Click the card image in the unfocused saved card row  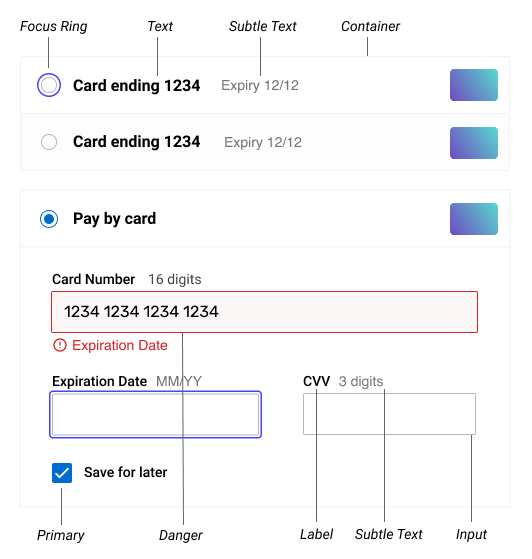coord(474,143)
